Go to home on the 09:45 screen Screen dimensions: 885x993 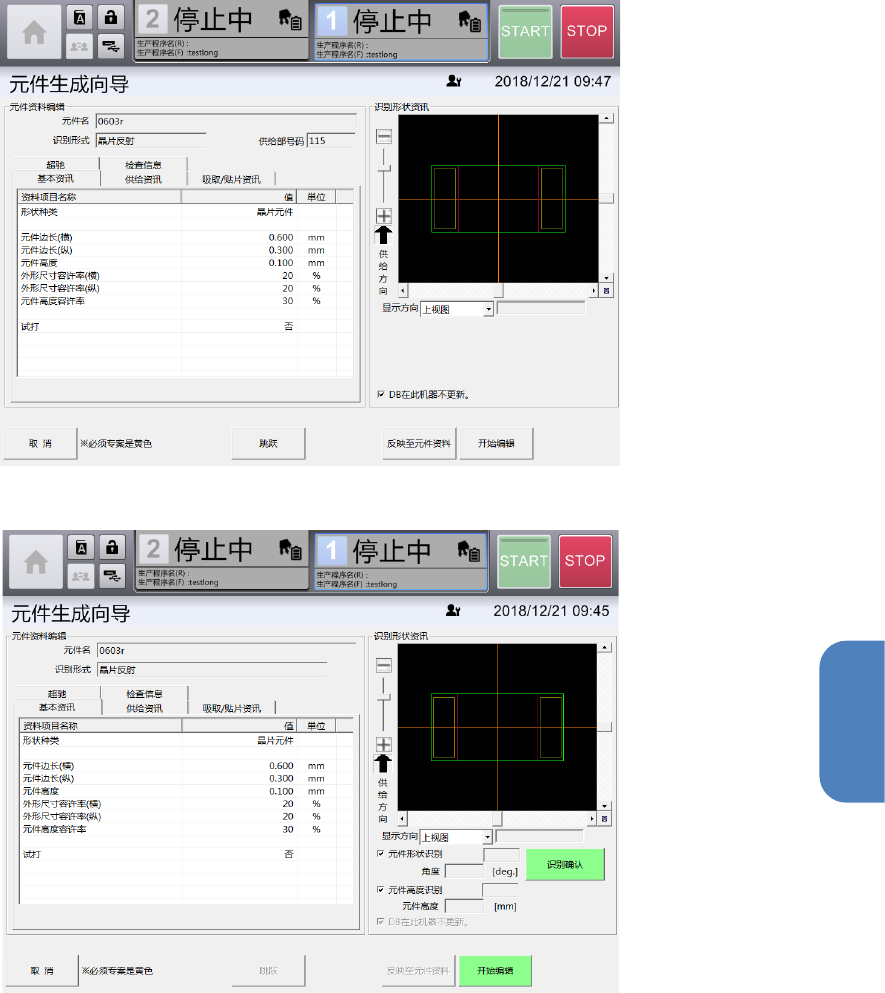35,562
